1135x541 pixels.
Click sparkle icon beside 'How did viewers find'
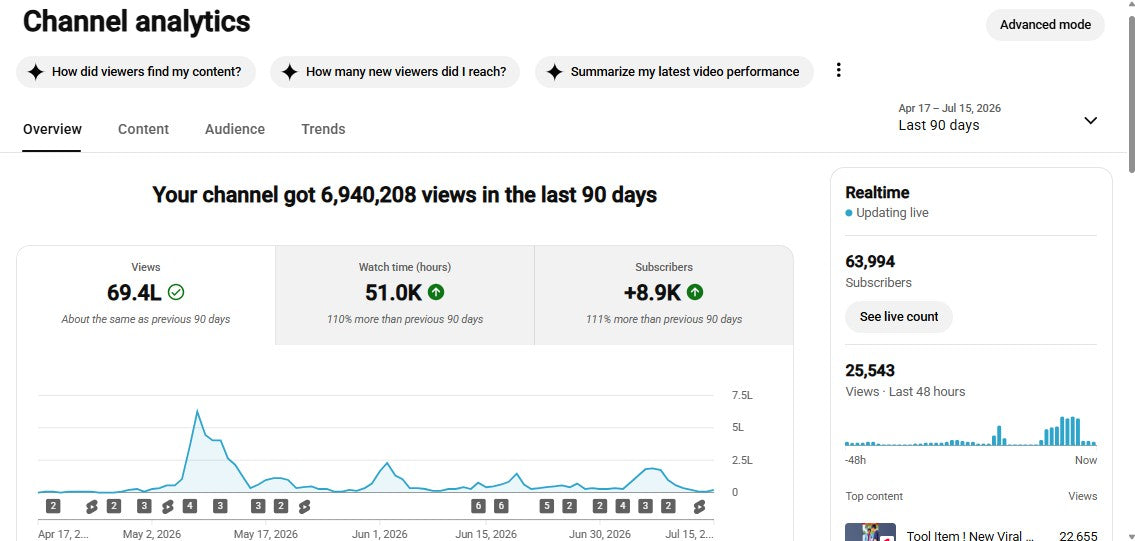(35, 72)
